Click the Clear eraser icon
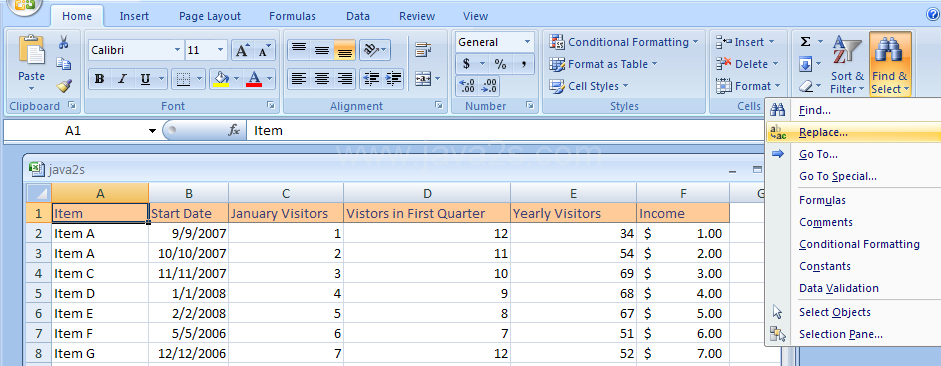 point(805,86)
